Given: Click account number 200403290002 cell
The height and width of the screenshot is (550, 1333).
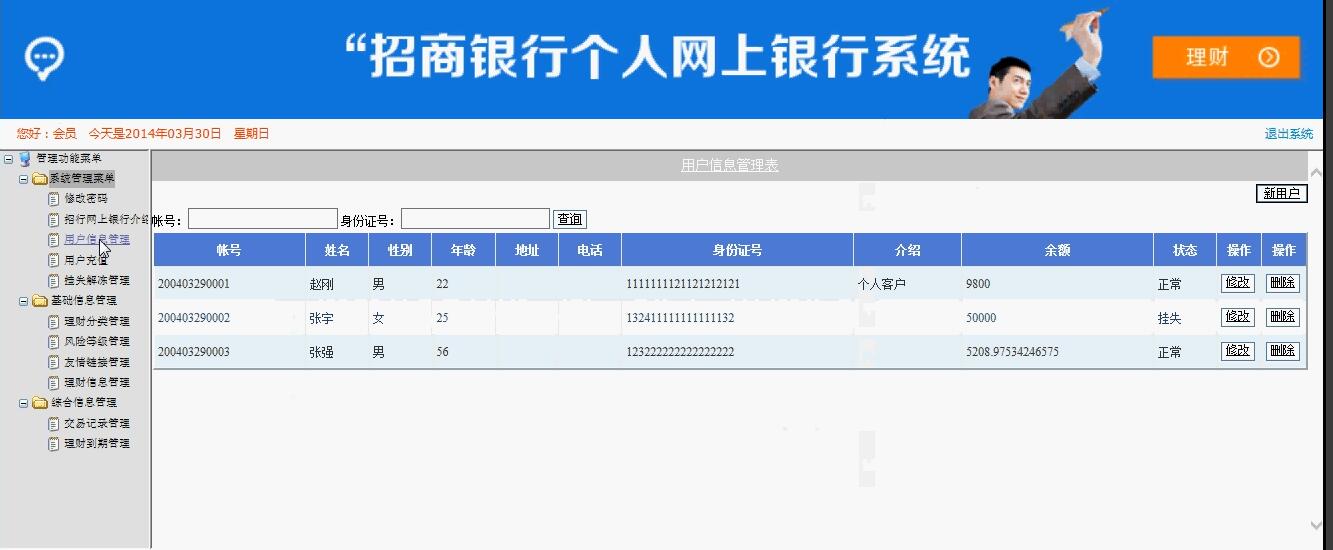Looking at the screenshot, I should 229,318.
